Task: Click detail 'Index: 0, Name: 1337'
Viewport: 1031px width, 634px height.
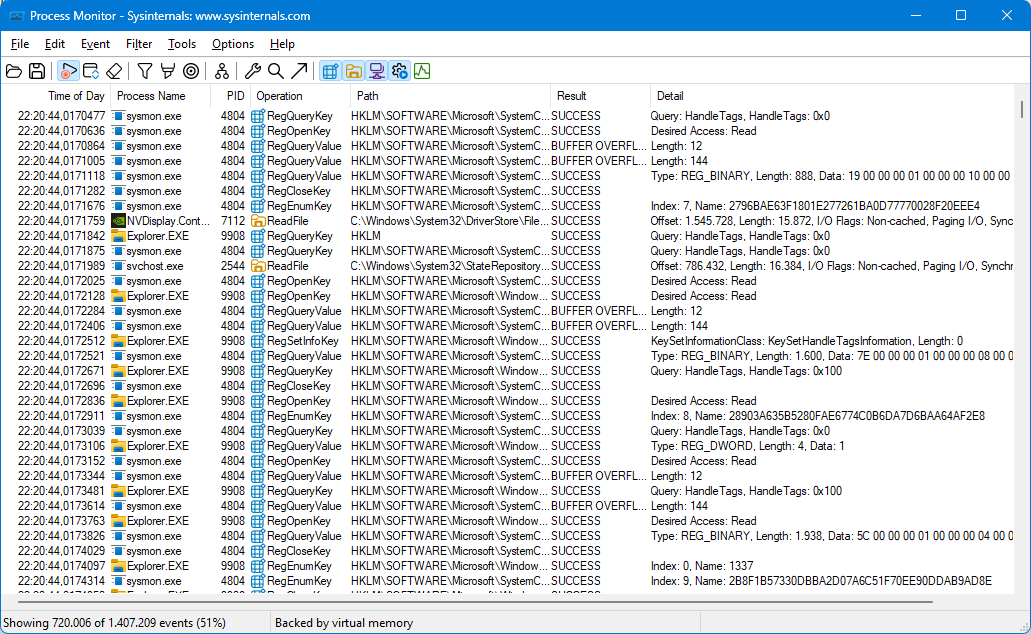Action: tap(702, 566)
